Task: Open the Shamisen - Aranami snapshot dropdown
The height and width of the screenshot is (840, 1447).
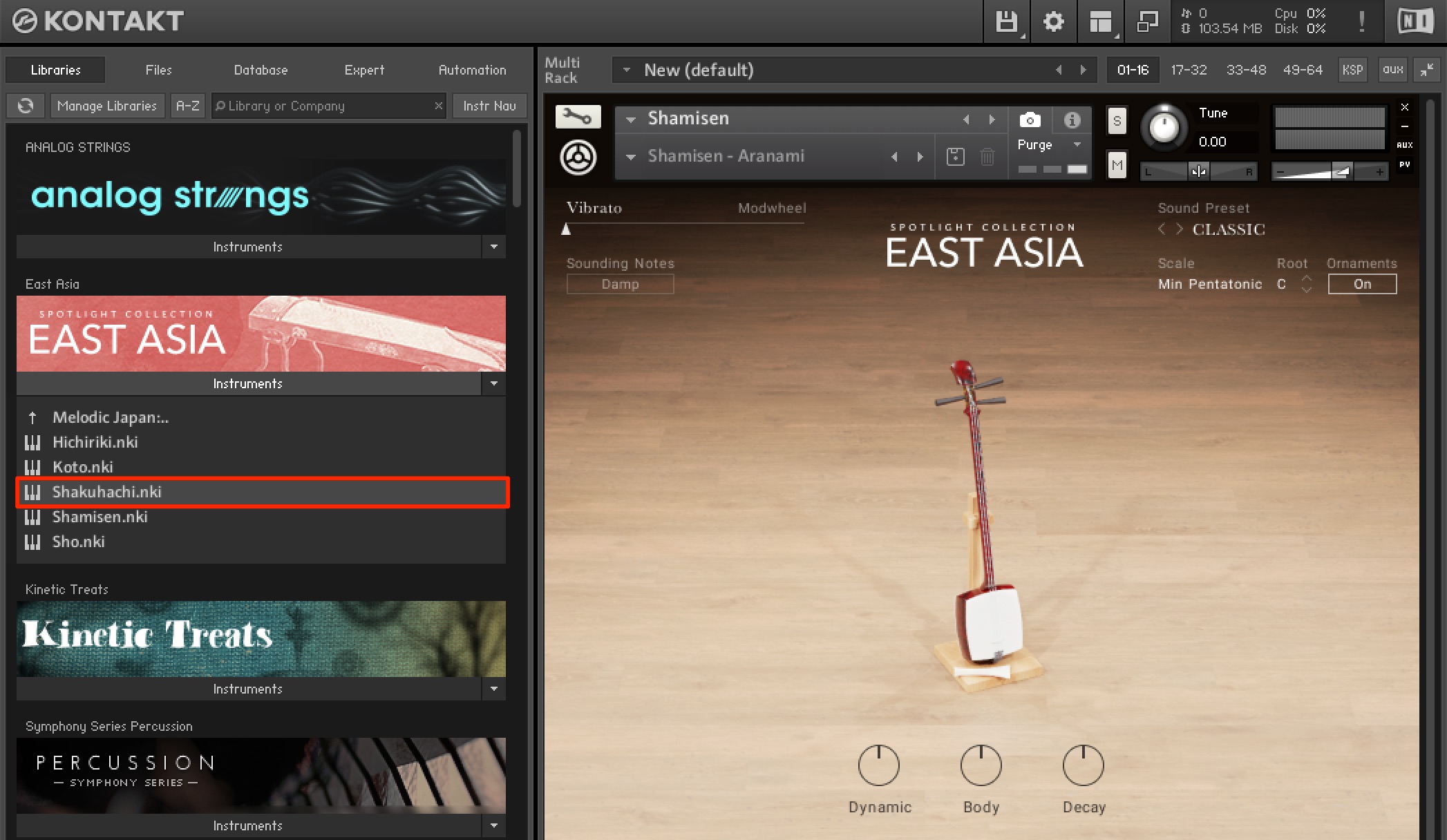Action: [630, 157]
